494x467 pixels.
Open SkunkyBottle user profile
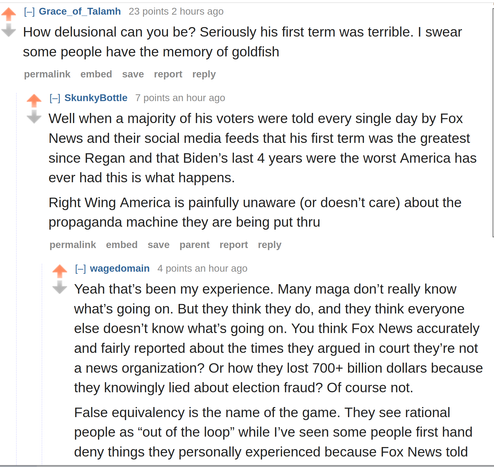[x=96, y=98]
